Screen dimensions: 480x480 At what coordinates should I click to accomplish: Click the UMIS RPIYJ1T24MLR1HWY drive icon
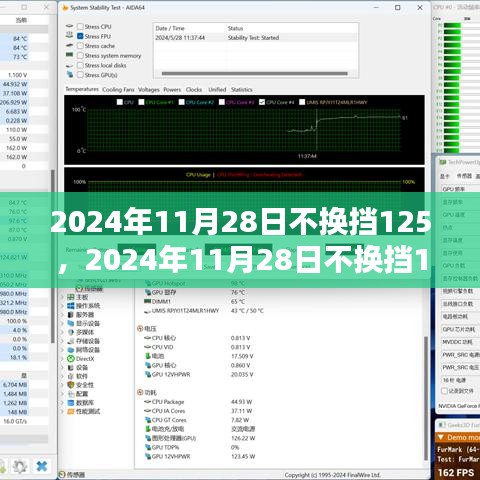(x=148, y=311)
